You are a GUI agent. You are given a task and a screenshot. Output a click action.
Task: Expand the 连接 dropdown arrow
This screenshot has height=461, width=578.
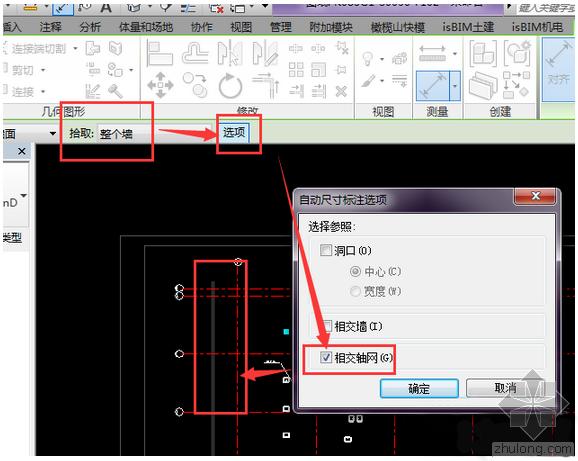point(43,91)
